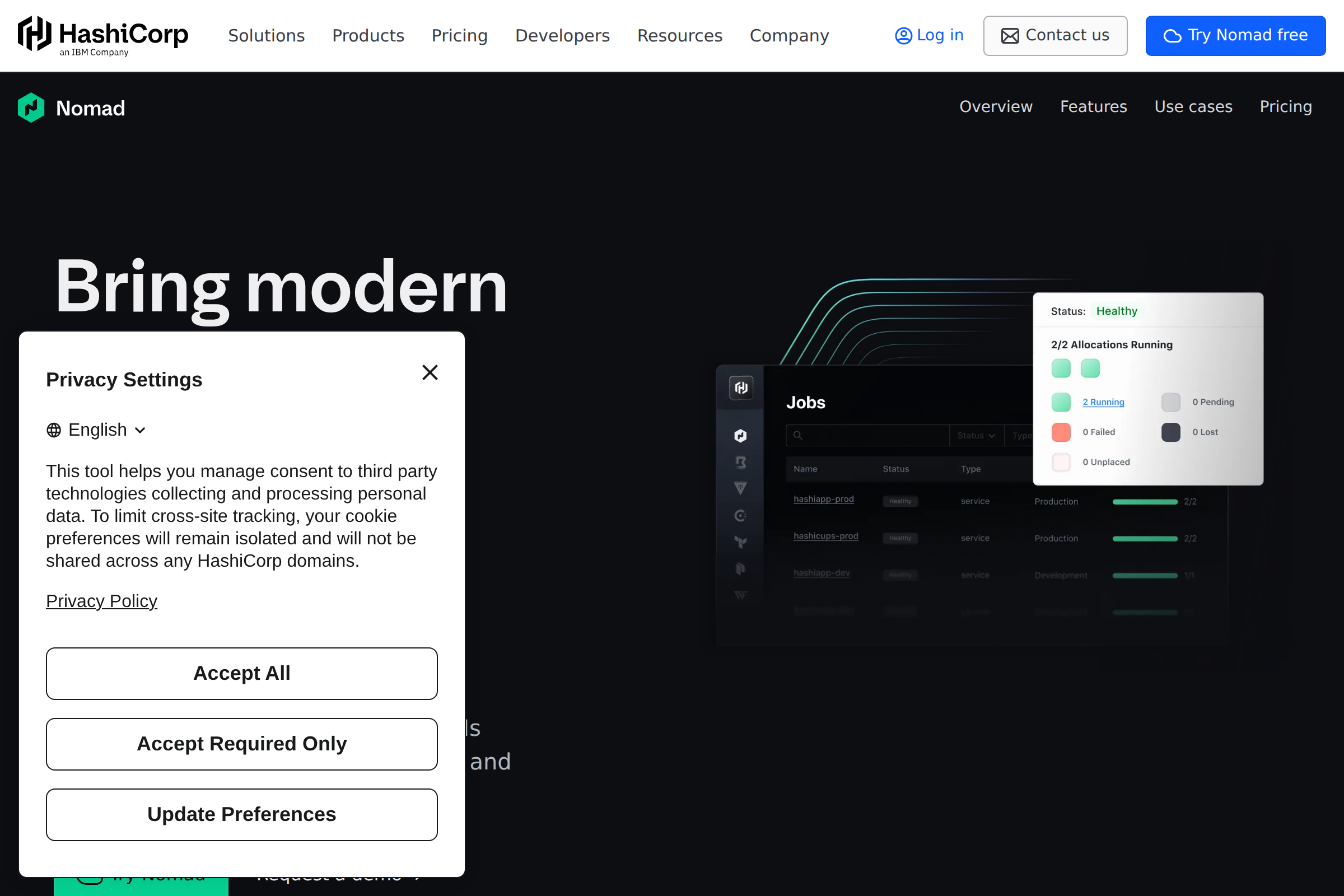Click the "2/2 Allocations Running" text
This screenshot has width=1344, height=896.
tap(1112, 344)
